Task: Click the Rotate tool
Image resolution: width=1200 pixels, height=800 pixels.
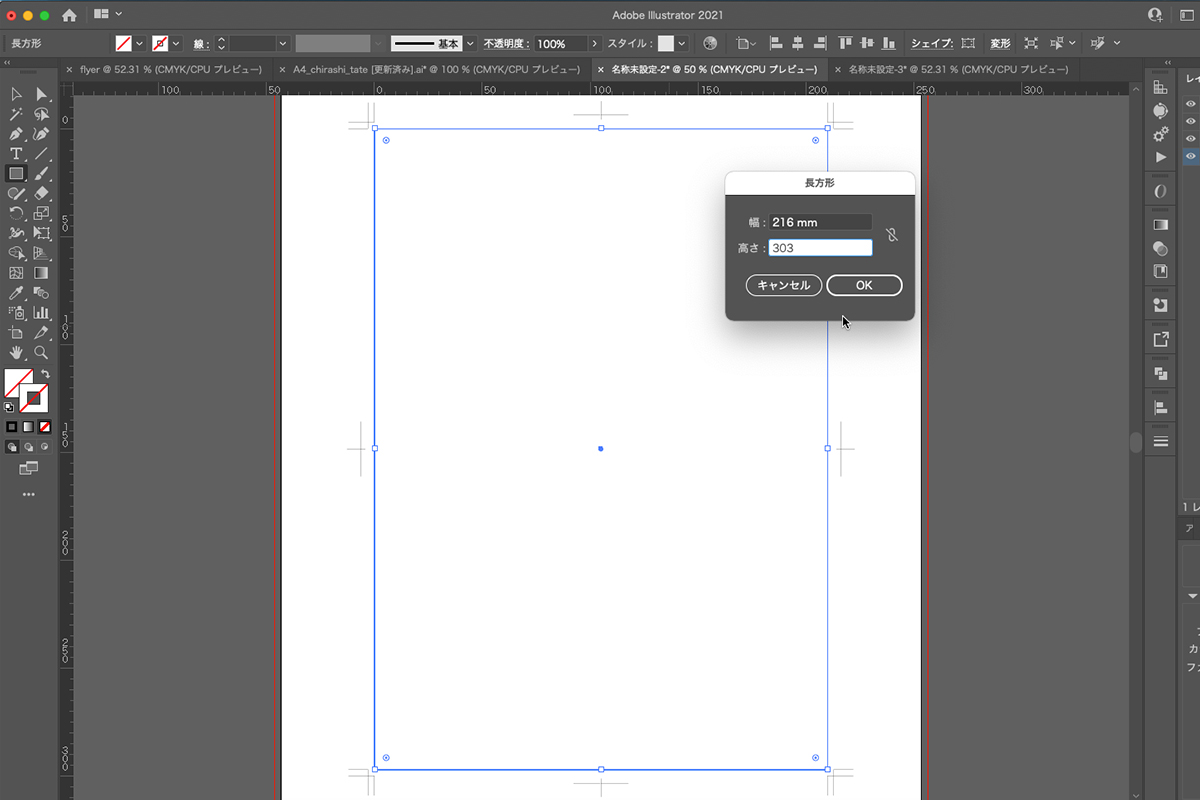Action: 16,213
